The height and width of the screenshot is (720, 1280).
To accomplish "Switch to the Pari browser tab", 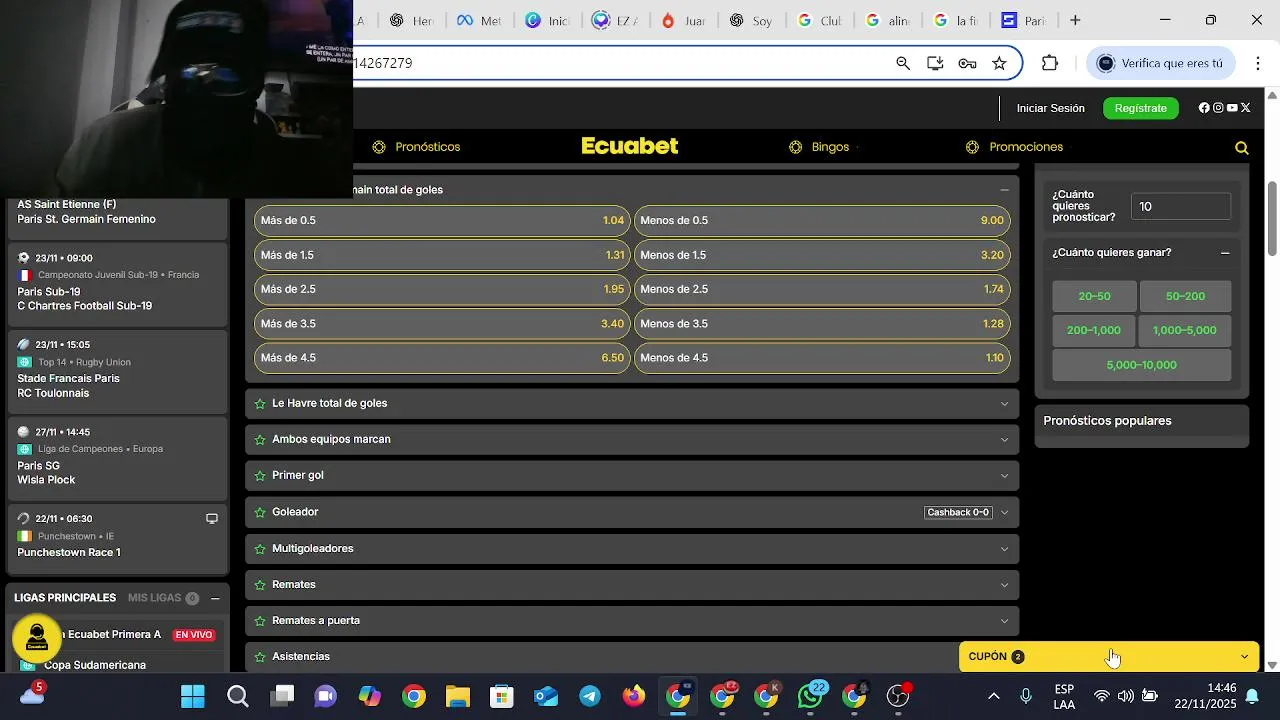I will click(1023, 20).
